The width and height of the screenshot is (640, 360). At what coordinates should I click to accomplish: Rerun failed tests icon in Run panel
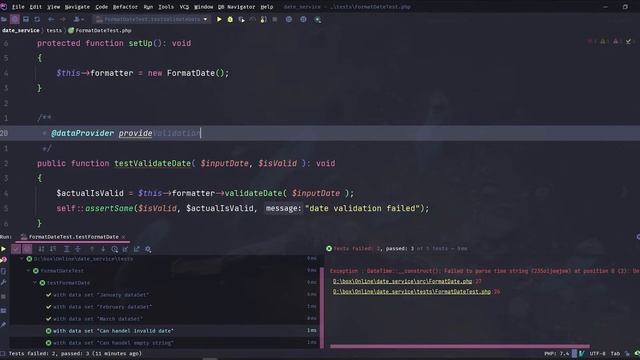(x=3, y=260)
